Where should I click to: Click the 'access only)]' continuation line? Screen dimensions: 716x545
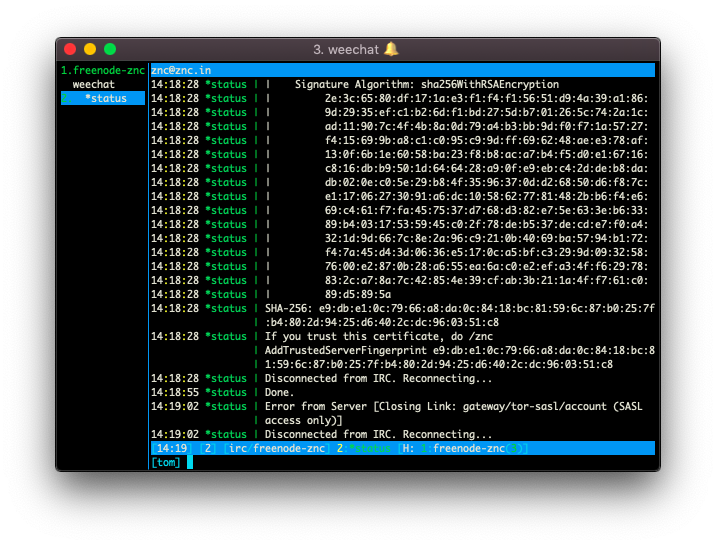coord(303,420)
